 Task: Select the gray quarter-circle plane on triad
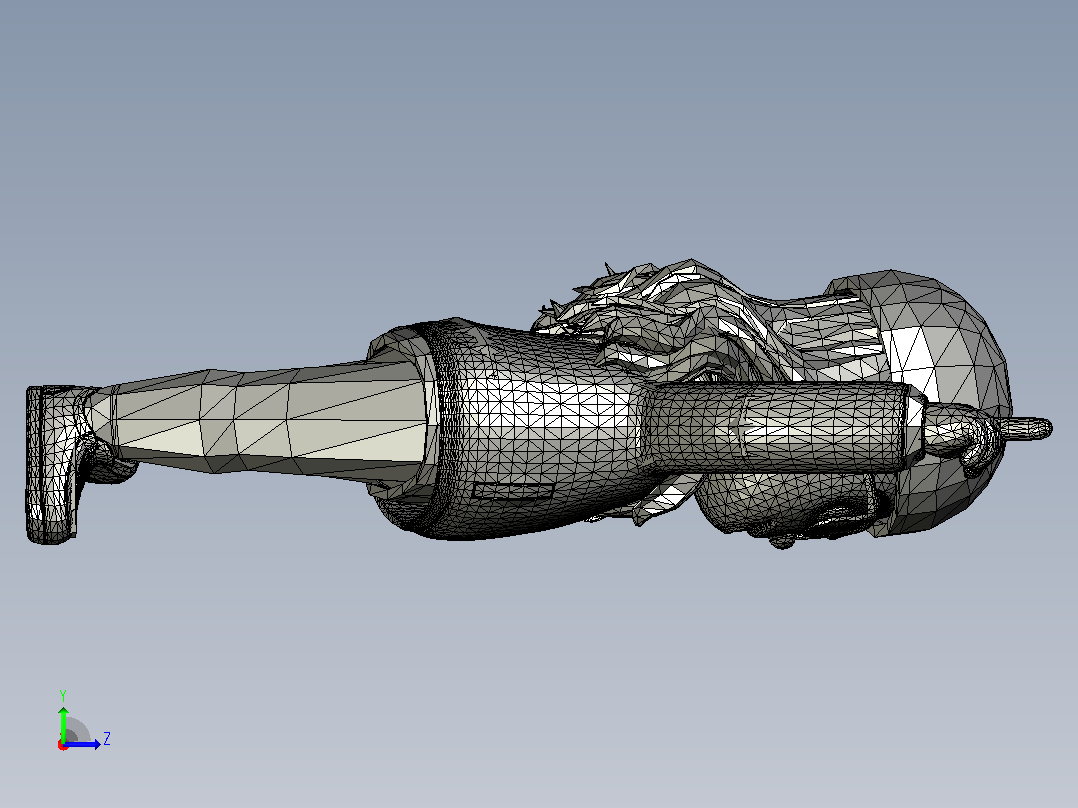pos(77,730)
